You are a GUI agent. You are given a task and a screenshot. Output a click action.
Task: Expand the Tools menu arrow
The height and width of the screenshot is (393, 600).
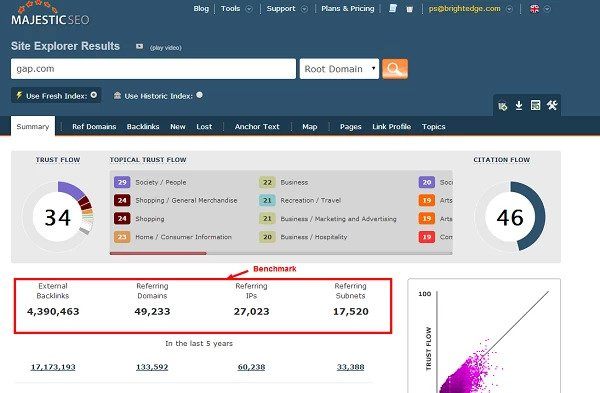[x=249, y=9]
